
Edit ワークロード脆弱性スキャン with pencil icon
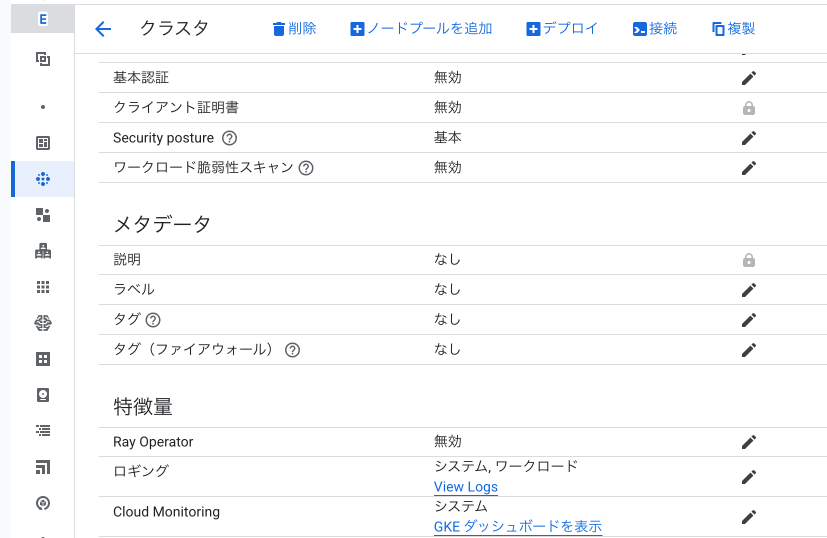(x=748, y=168)
